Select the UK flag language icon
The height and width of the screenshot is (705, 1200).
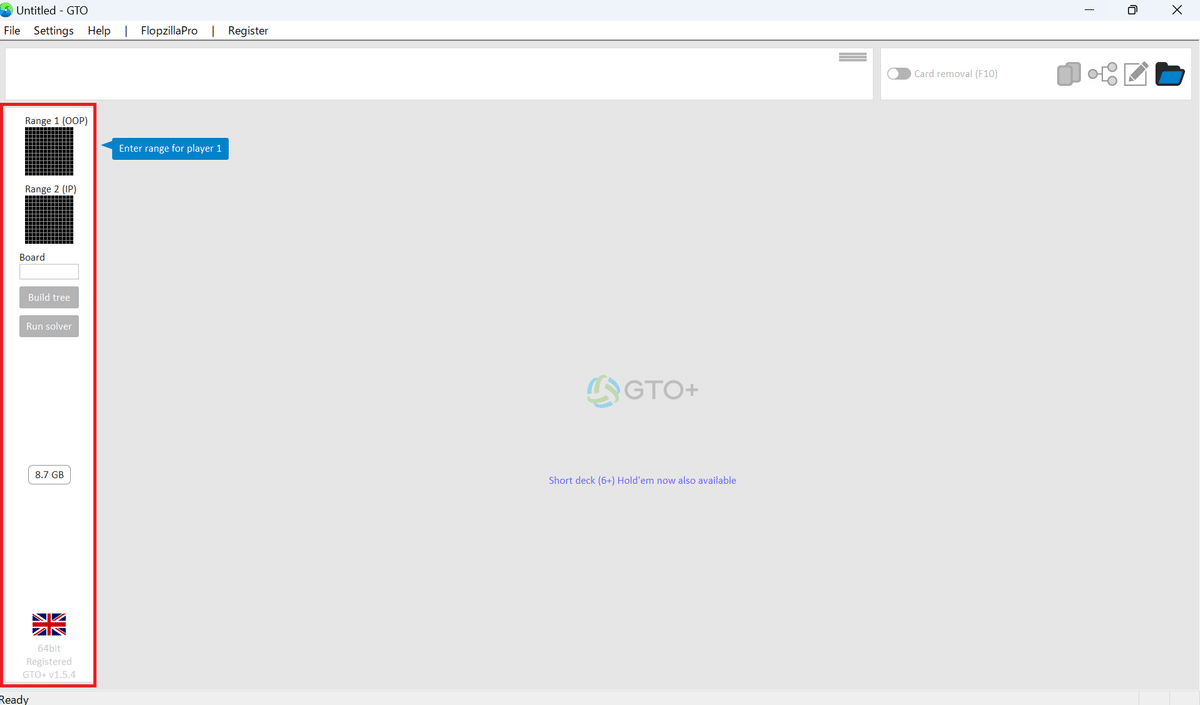click(x=49, y=625)
